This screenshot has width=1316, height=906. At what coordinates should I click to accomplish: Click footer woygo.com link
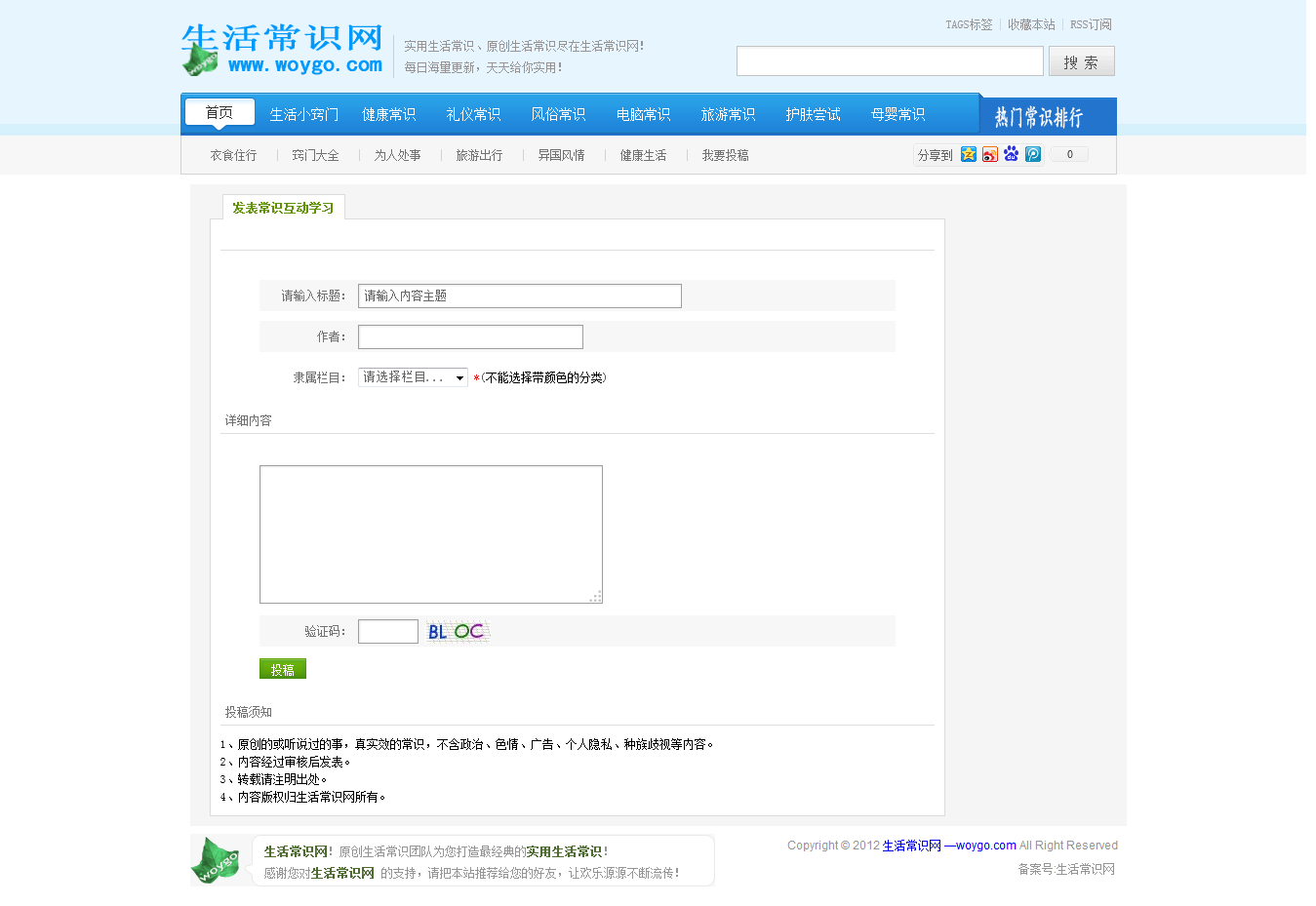coord(986,846)
